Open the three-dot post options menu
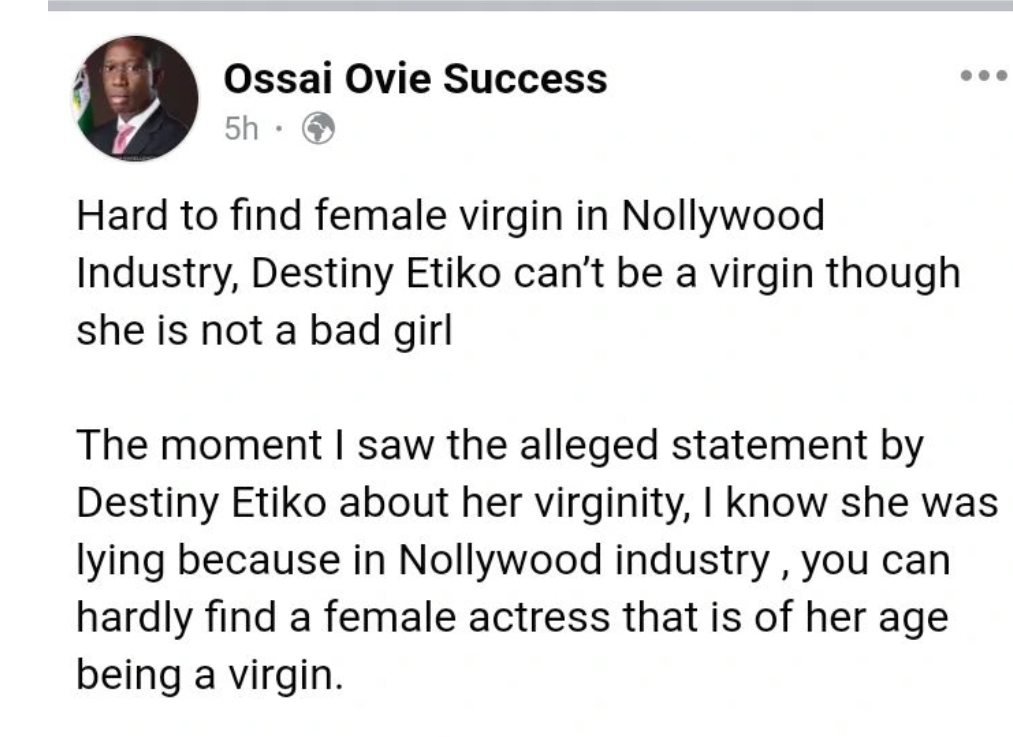1013x737 pixels. [983, 76]
